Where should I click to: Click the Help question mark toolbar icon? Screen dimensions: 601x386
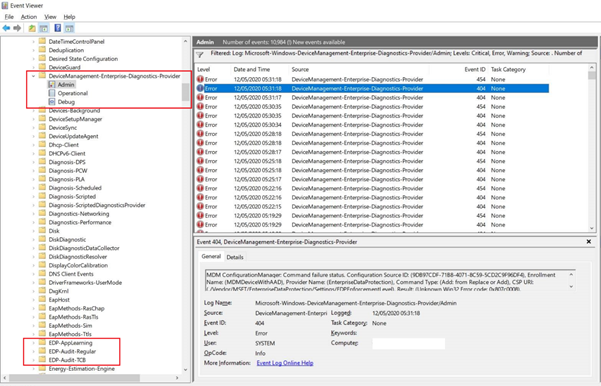click(57, 28)
